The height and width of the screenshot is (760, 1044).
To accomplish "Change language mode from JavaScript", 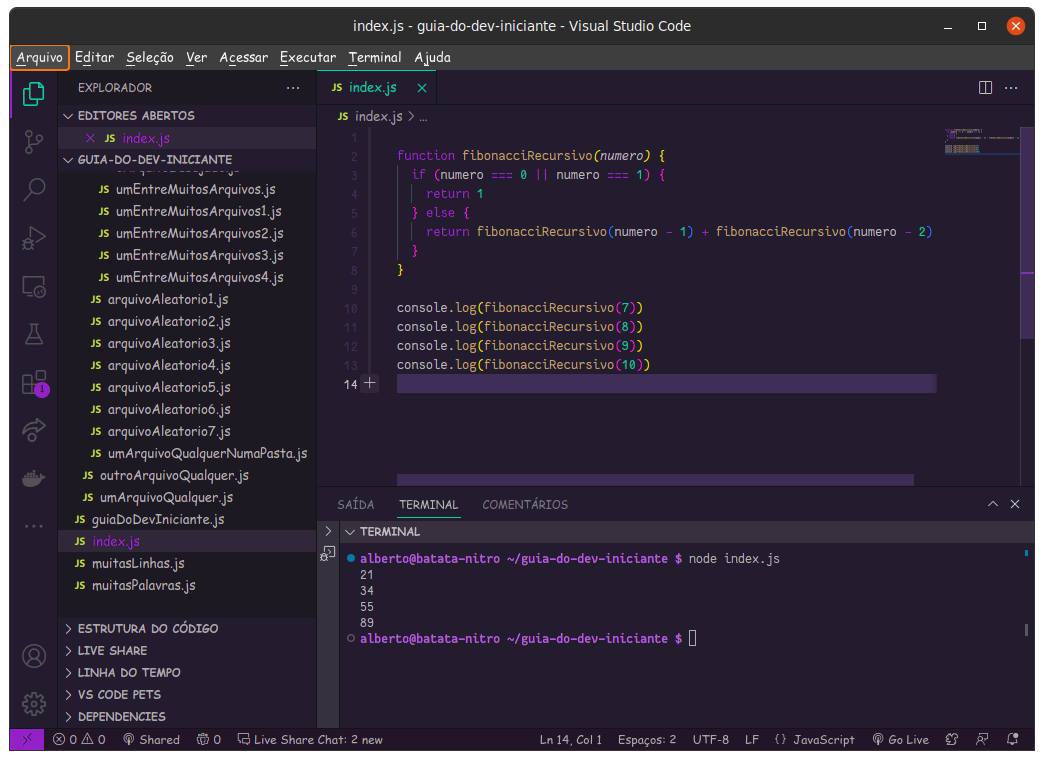I will pyautogui.click(x=822, y=740).
